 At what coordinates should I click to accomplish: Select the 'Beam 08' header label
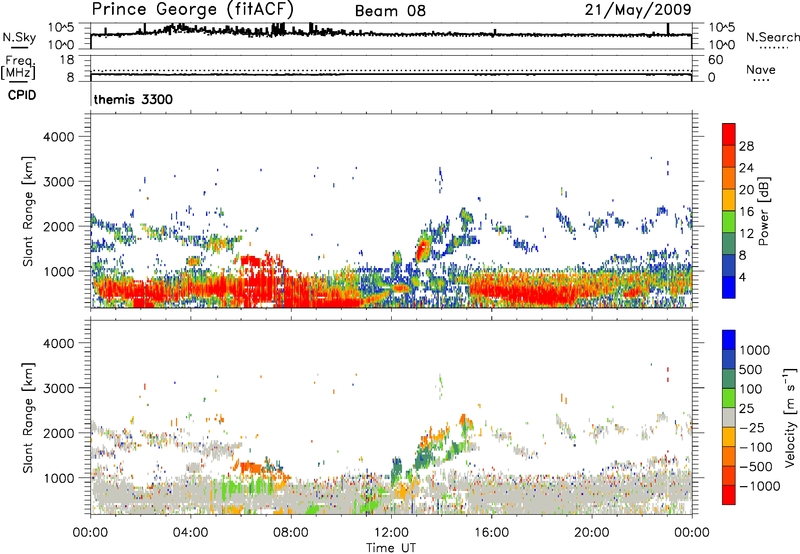pos(390,11)
